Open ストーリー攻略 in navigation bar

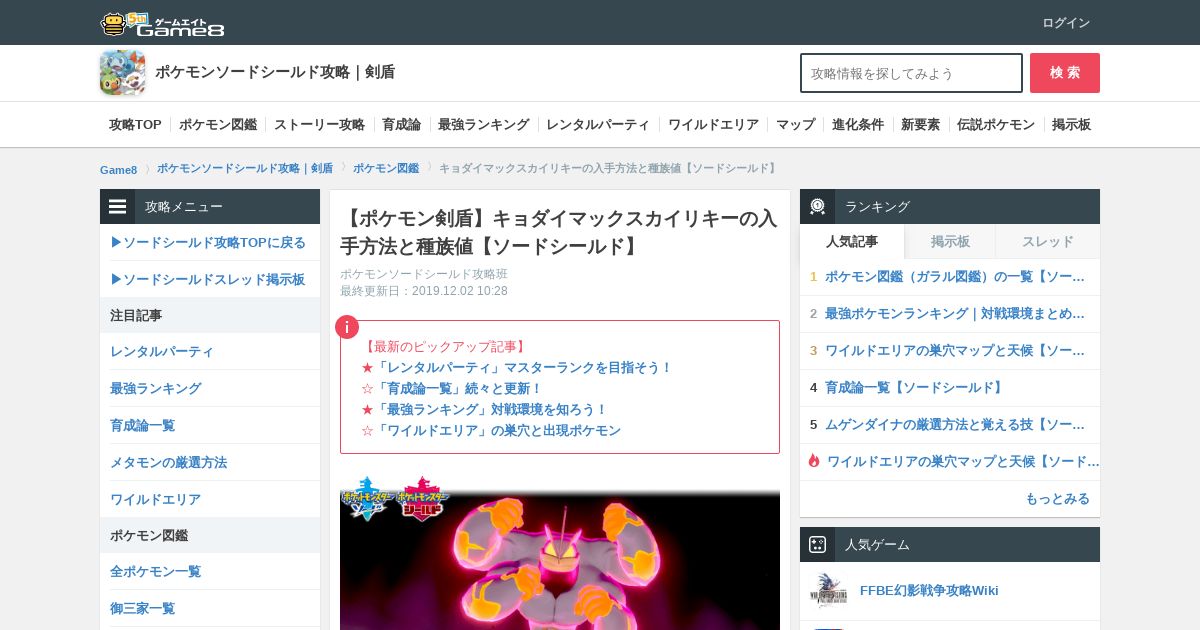319,125
